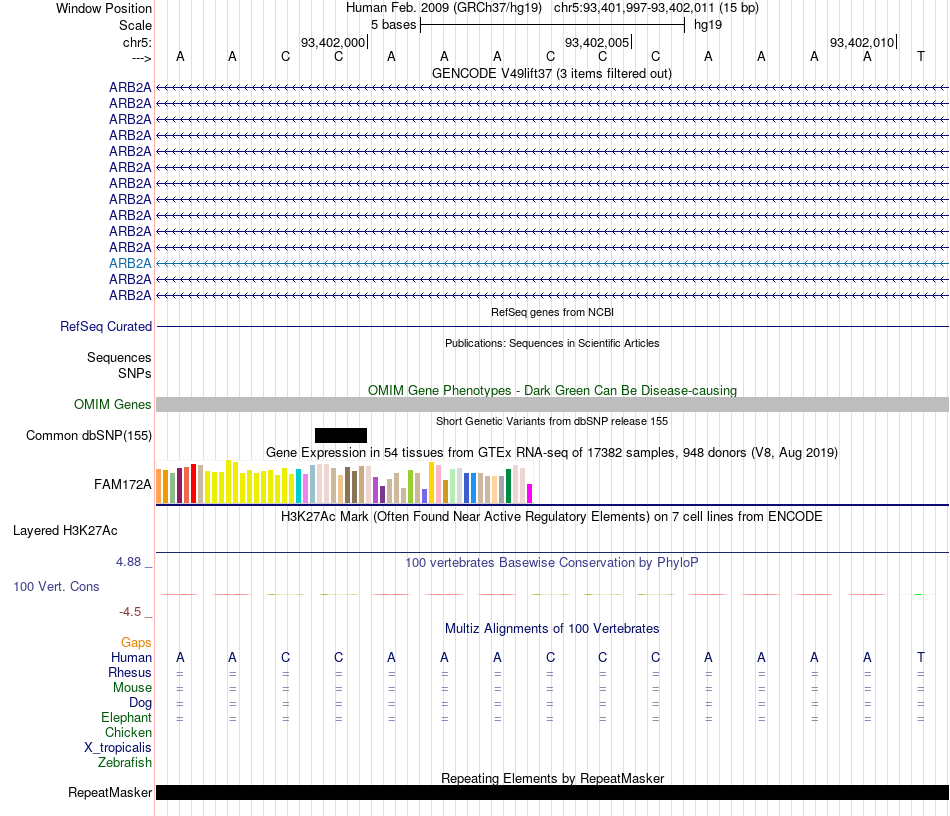The image size is (950, 816).
Task: Click 'Human Feb. 2009 (GRCh37/hg19)' assembly text
Action: pyautogui.click(x=443, y=8)
